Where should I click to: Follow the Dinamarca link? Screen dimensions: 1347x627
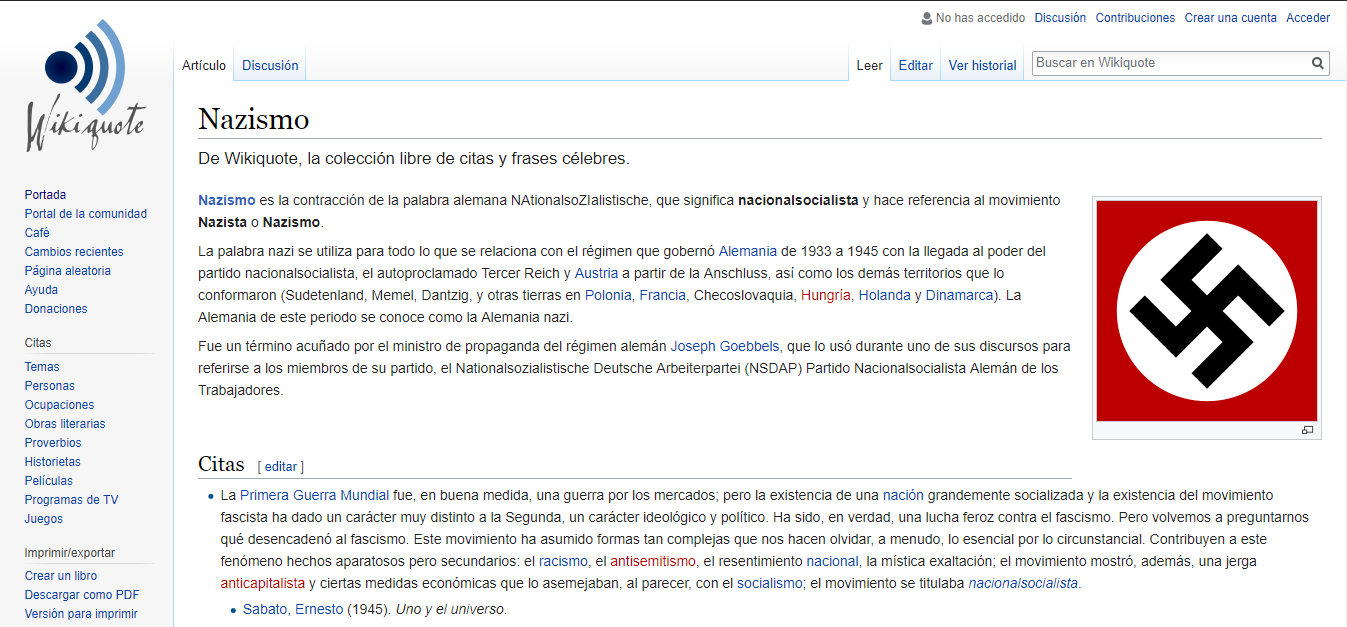(960, 295)
